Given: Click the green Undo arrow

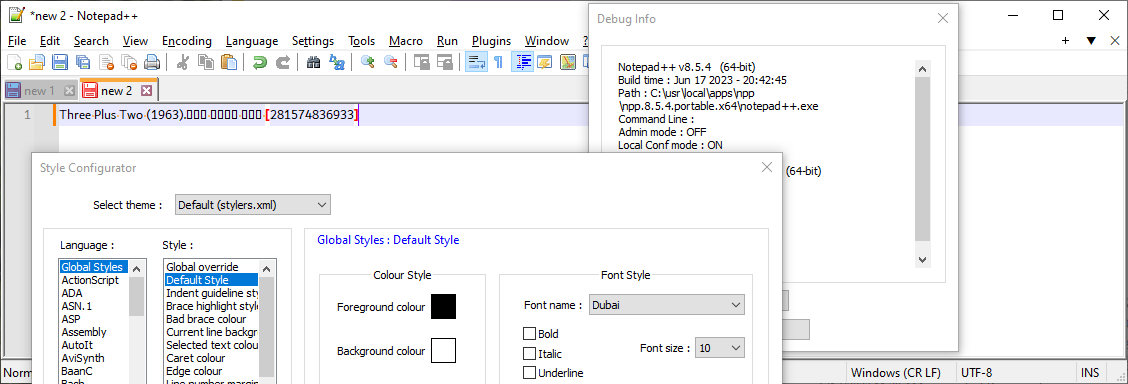Looking at the screenshot, I should 259,63.
